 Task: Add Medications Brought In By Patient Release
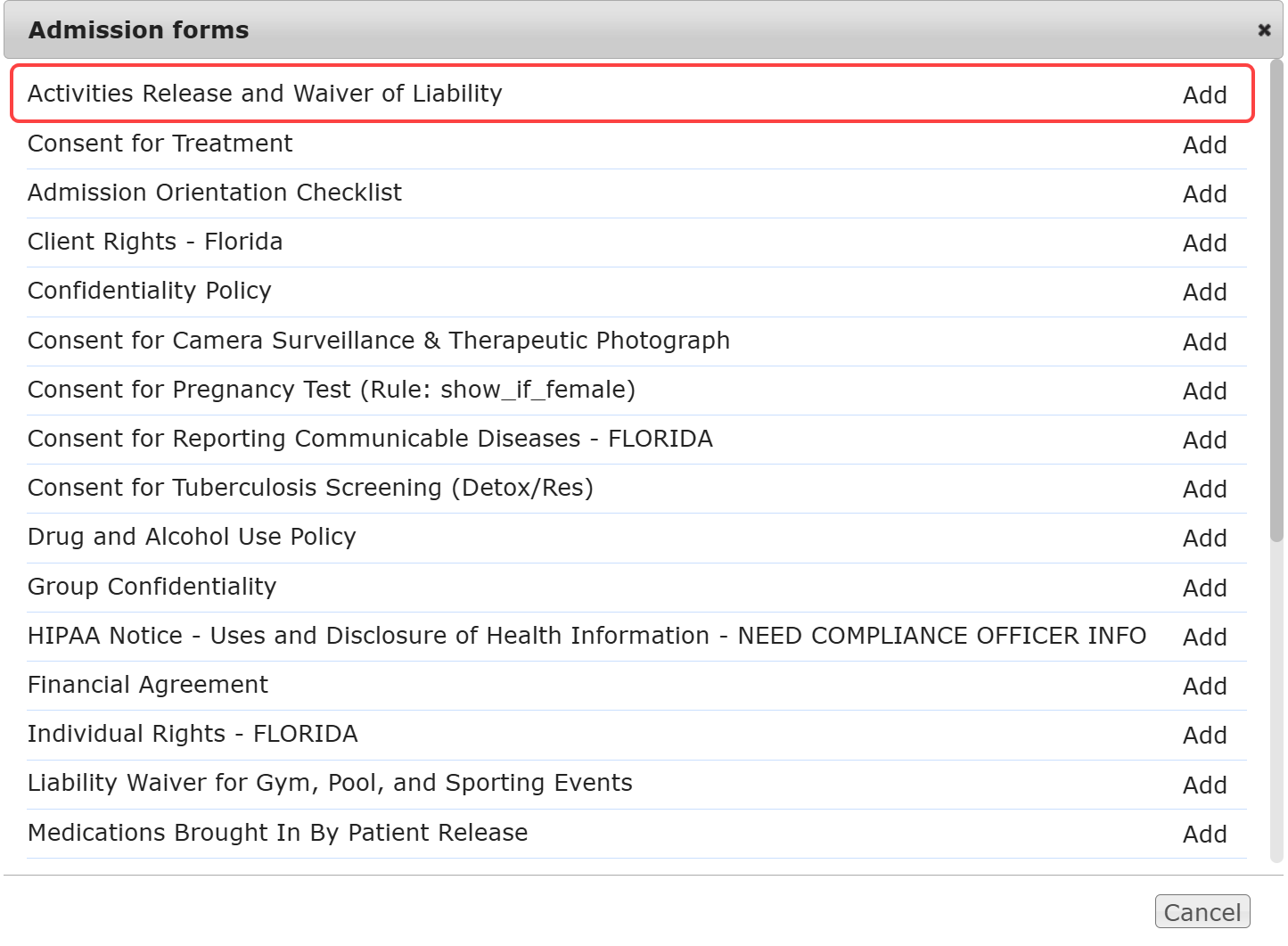(x=1204, y=835)
